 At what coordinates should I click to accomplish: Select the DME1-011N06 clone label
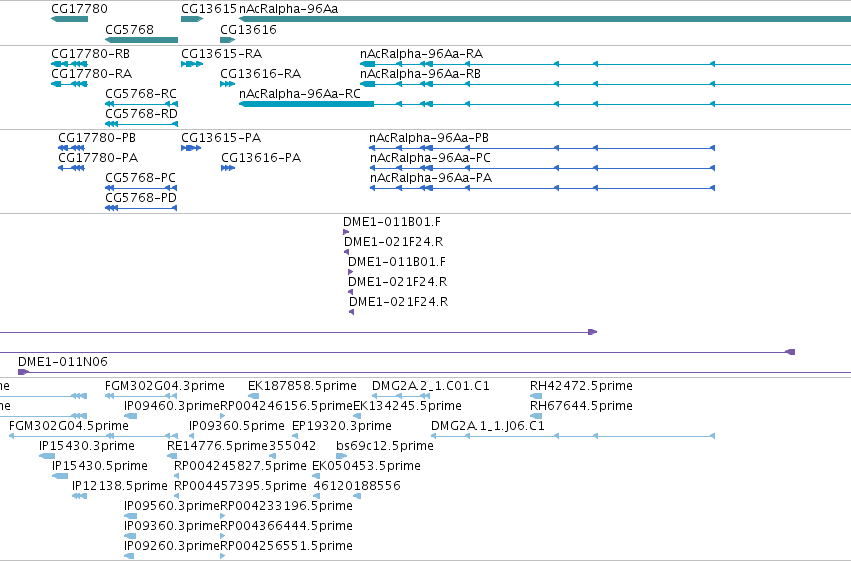62,362
